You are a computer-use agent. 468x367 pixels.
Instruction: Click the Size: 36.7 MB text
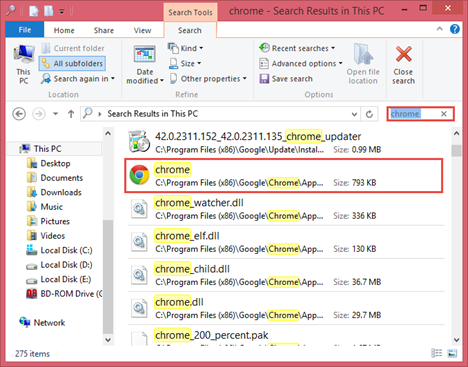(x=357, y=282)
